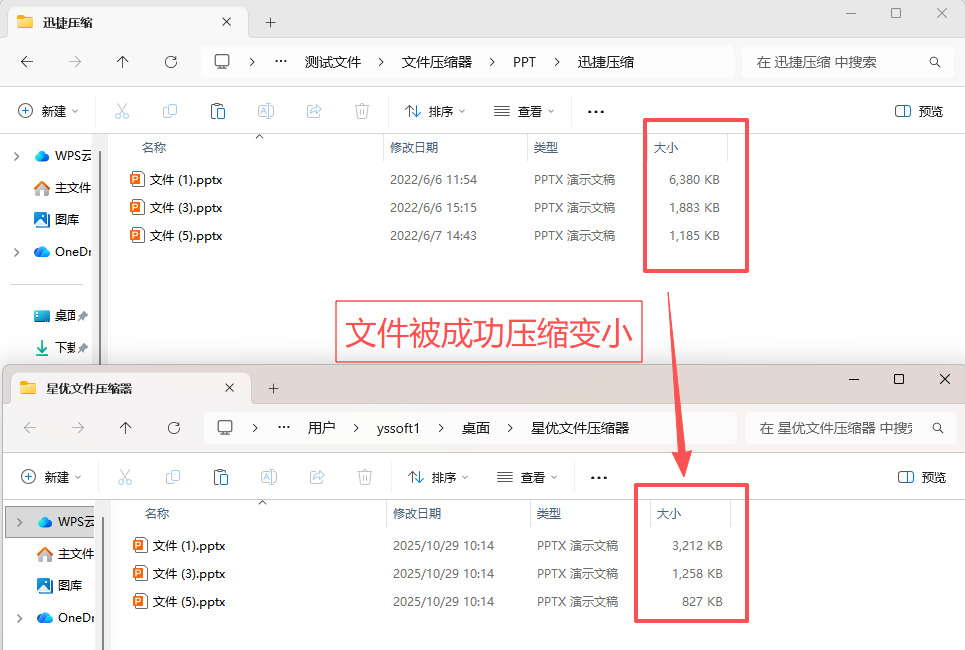The height and width of the screenshot is (650, 965).
Task: Click 桌面 breadcrumb in 星优文件压缩器 window
Action: point(476,428)
